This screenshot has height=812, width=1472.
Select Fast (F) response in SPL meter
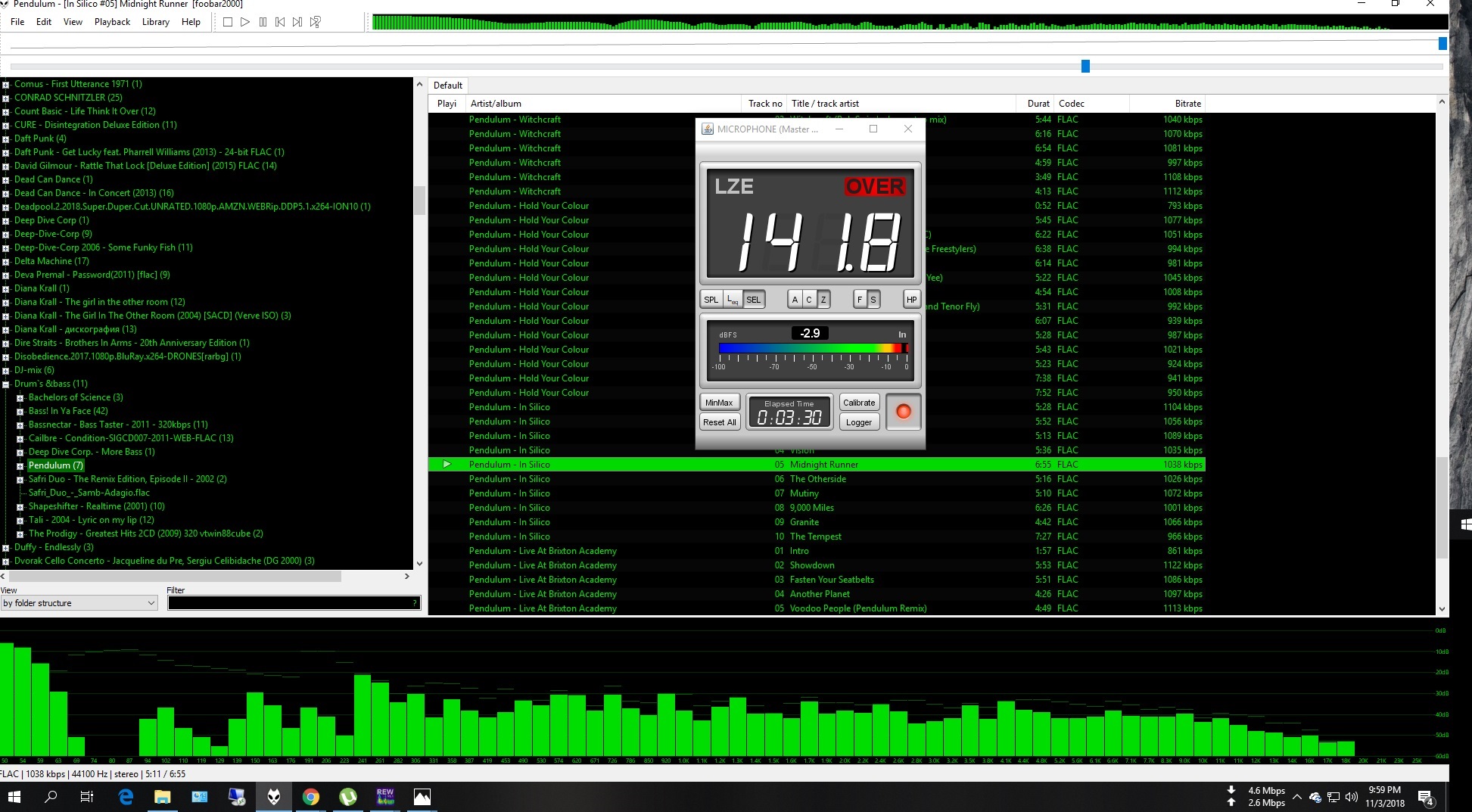point(860,300)
